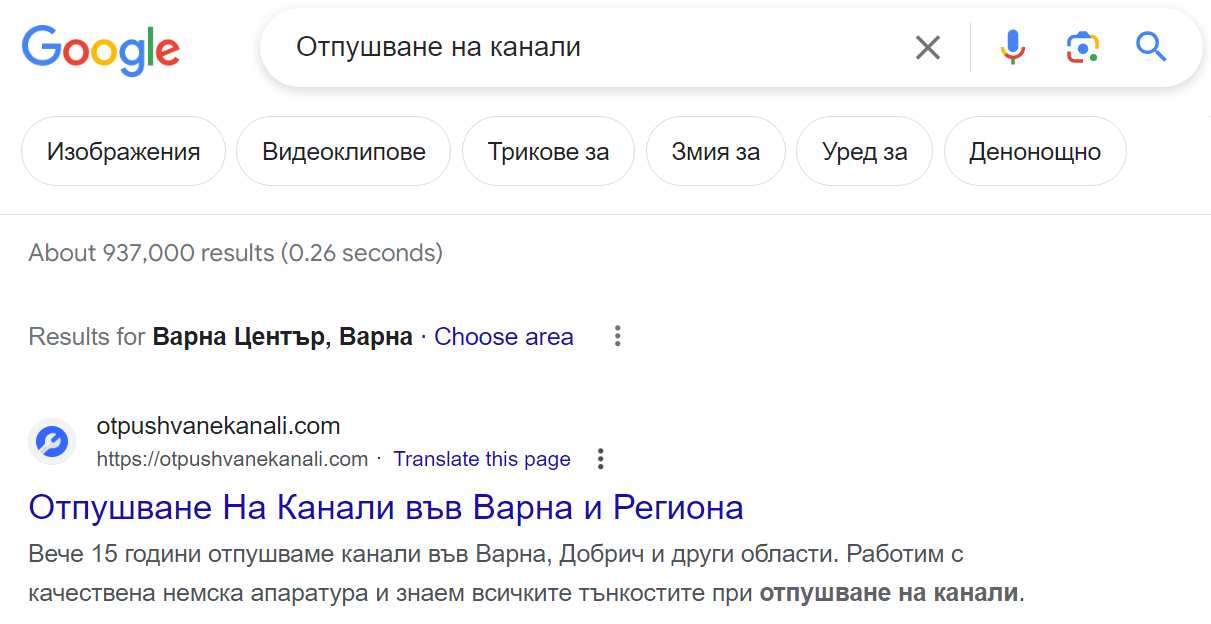Open Google Lens image search
This screenshot has height=624, width=1211.
1082,47
